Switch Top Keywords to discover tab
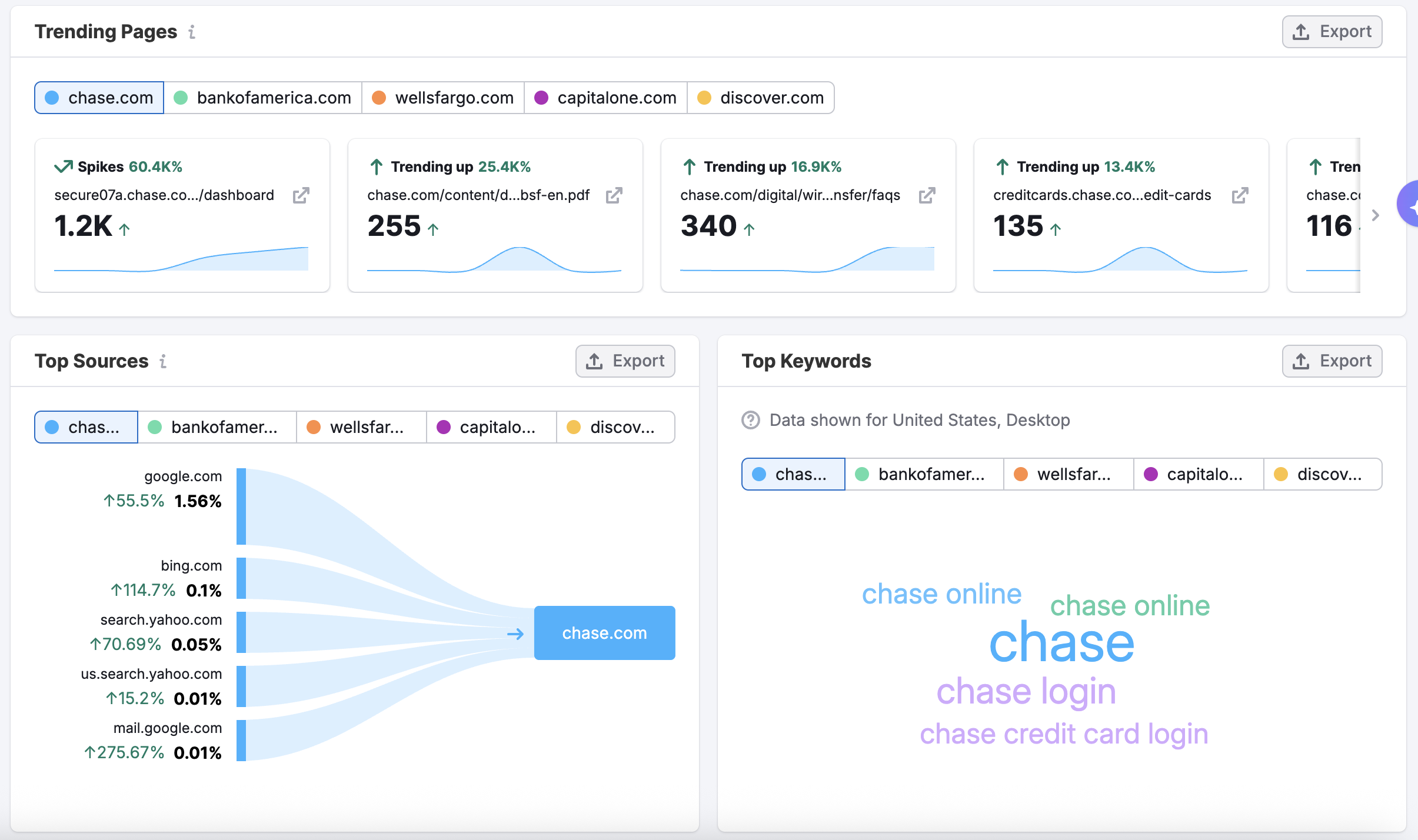The image size is (1418, 840). (1322, 474)
